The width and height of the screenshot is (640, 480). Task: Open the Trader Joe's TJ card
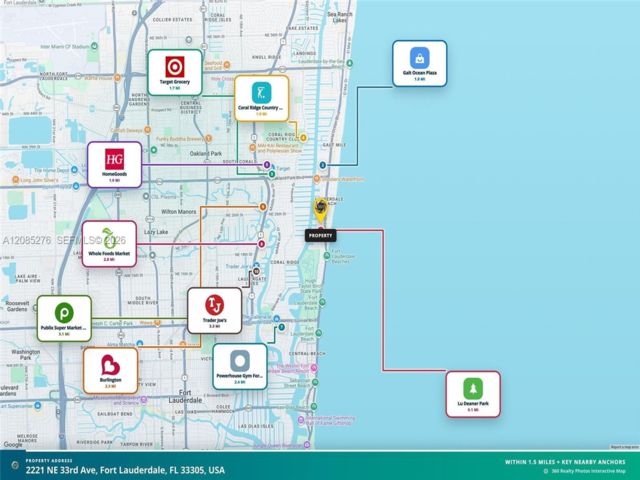tap(215, 311)
